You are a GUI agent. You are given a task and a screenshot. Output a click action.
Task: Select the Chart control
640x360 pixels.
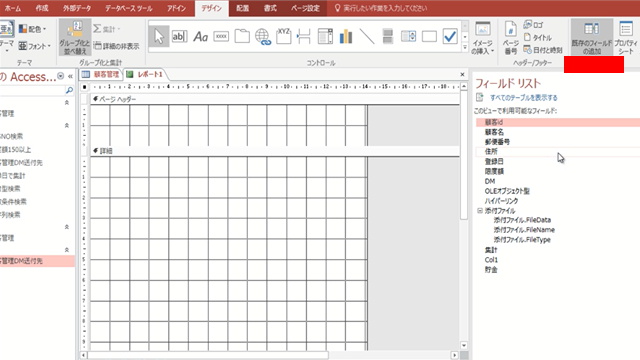click(346, 36)
